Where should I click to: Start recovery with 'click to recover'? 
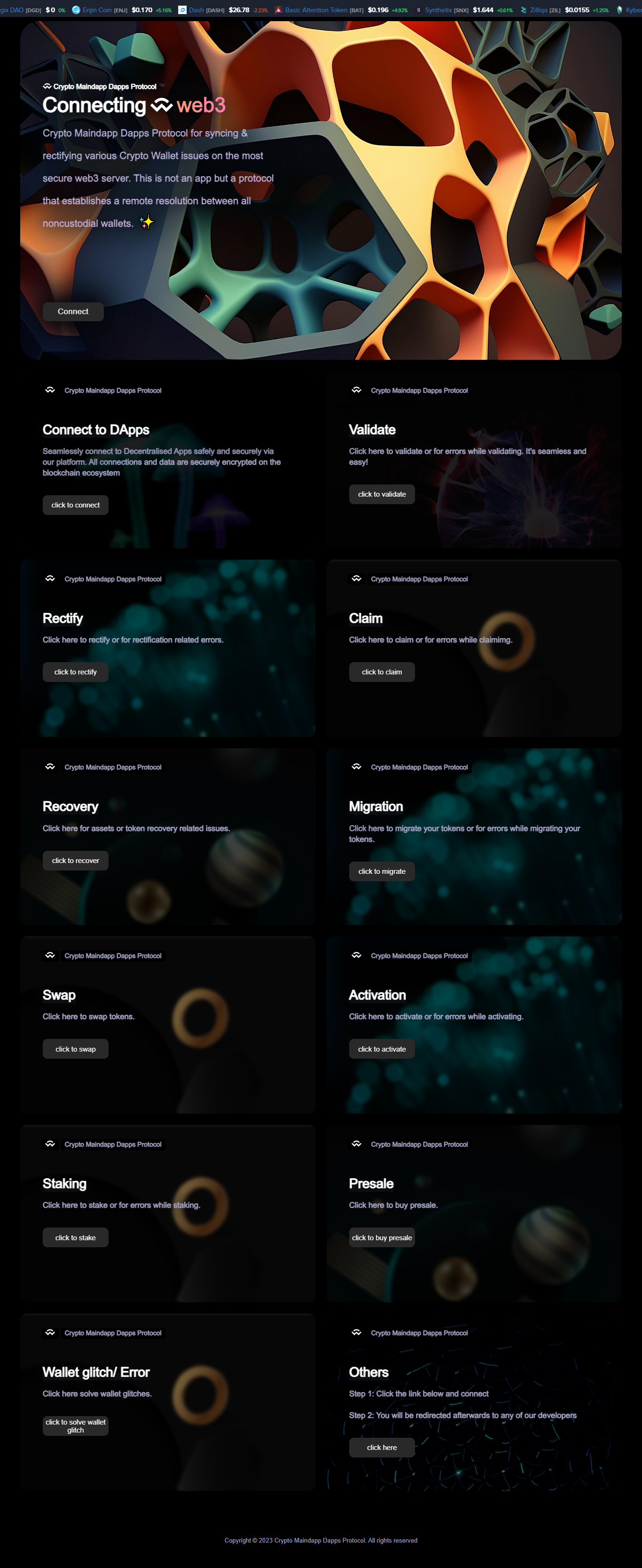pos(76,861)
